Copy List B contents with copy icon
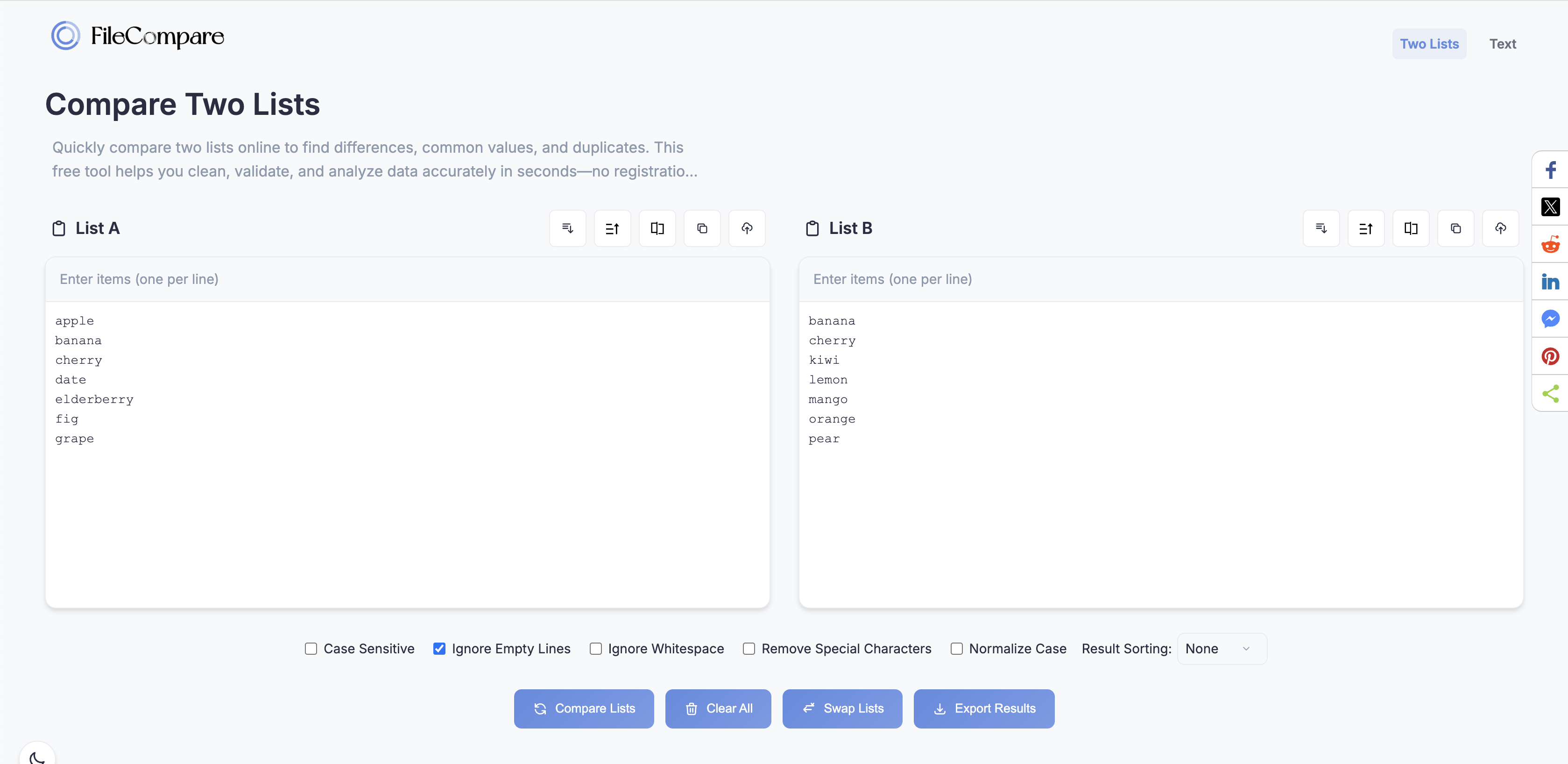Image resolution: width=1568 pixels, height=764 pixels. (x=1456, y=228)
